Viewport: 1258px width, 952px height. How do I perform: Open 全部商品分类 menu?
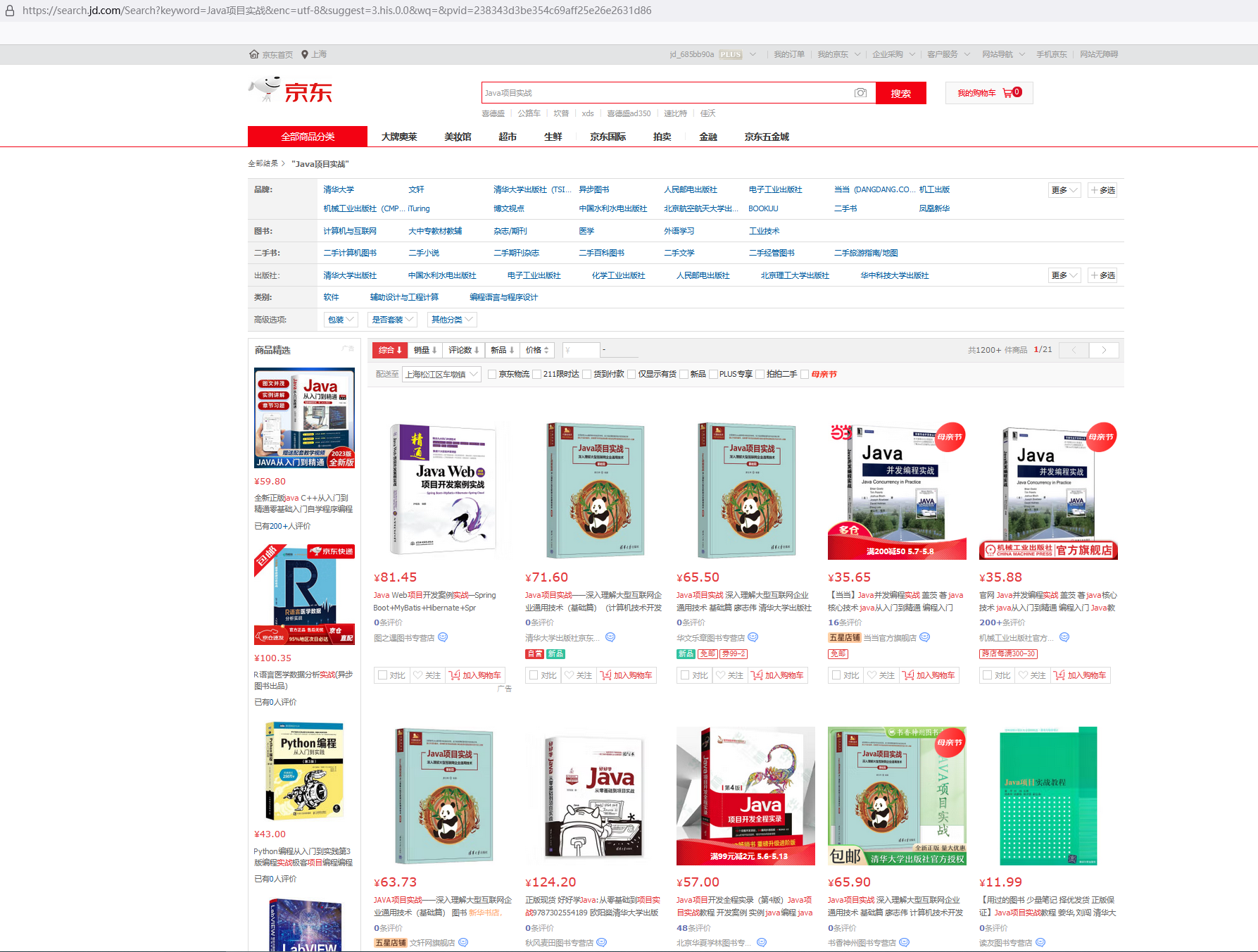(308, 137)
